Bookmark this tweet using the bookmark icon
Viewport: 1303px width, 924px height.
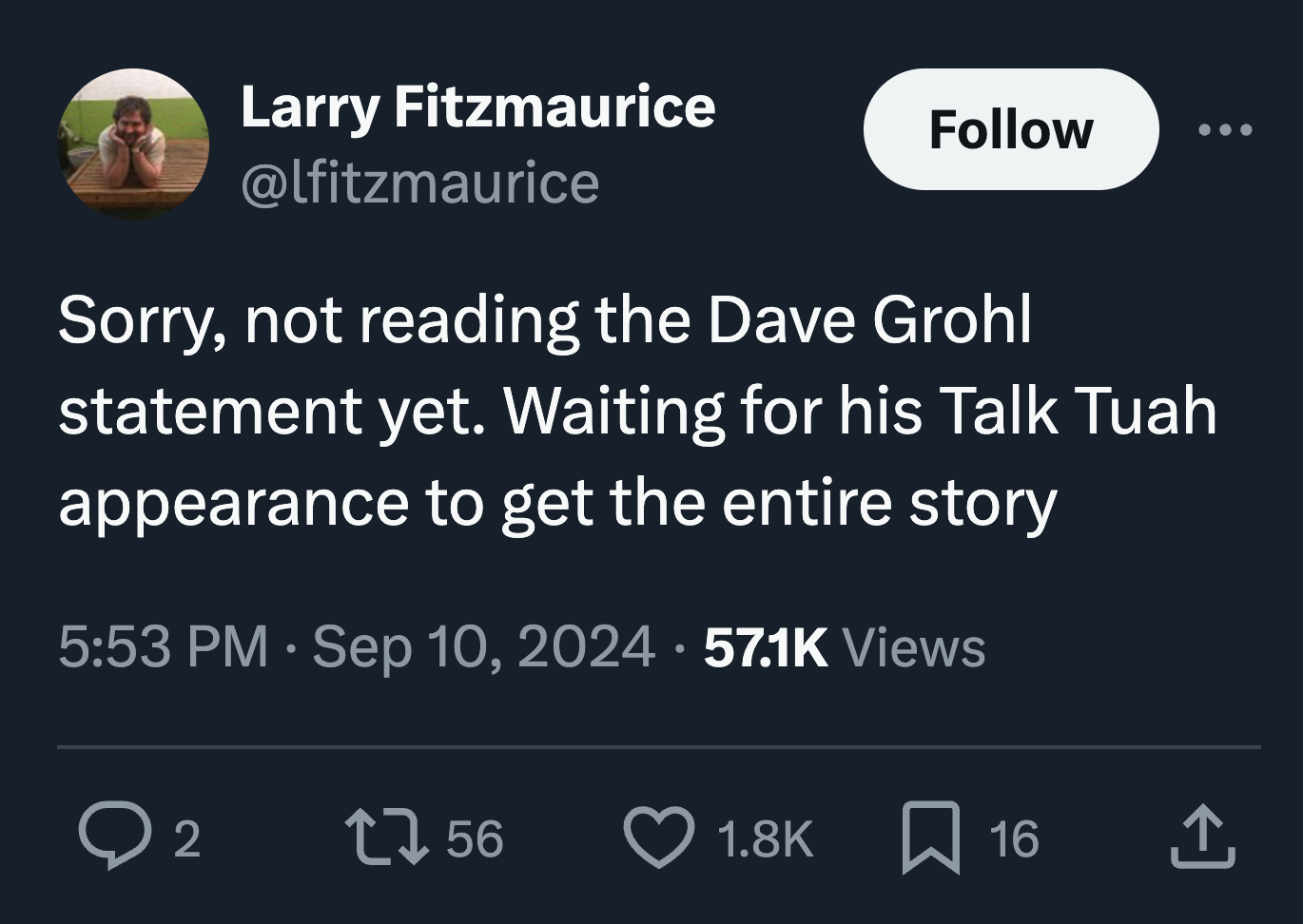929,837
